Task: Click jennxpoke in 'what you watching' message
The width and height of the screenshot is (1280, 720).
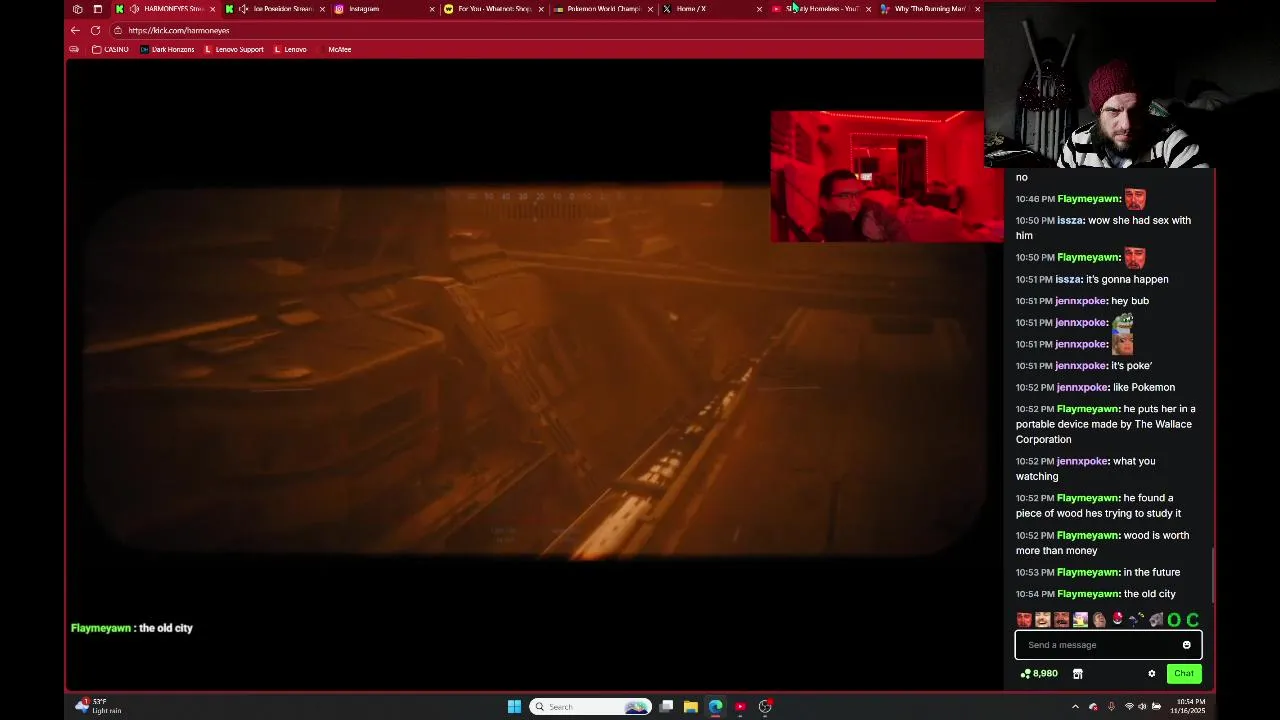Action: click(x=1083, y=461)
